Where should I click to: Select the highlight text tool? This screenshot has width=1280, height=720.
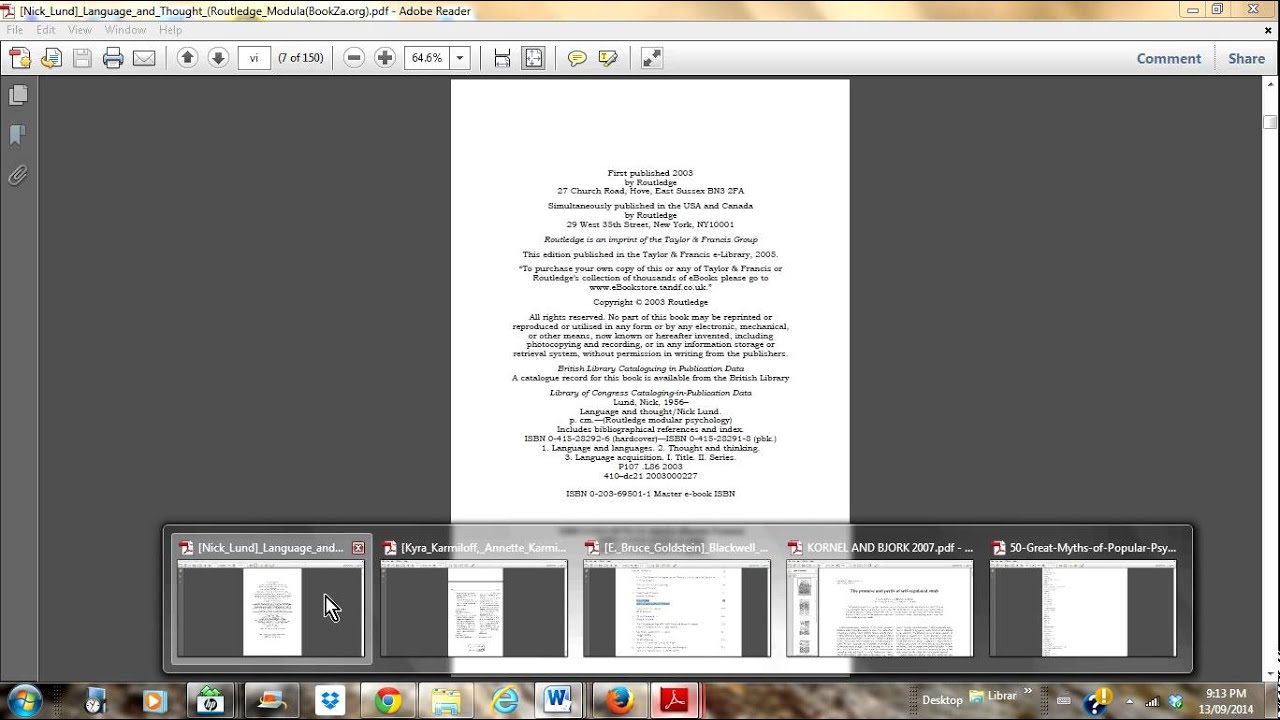(608, 58)
